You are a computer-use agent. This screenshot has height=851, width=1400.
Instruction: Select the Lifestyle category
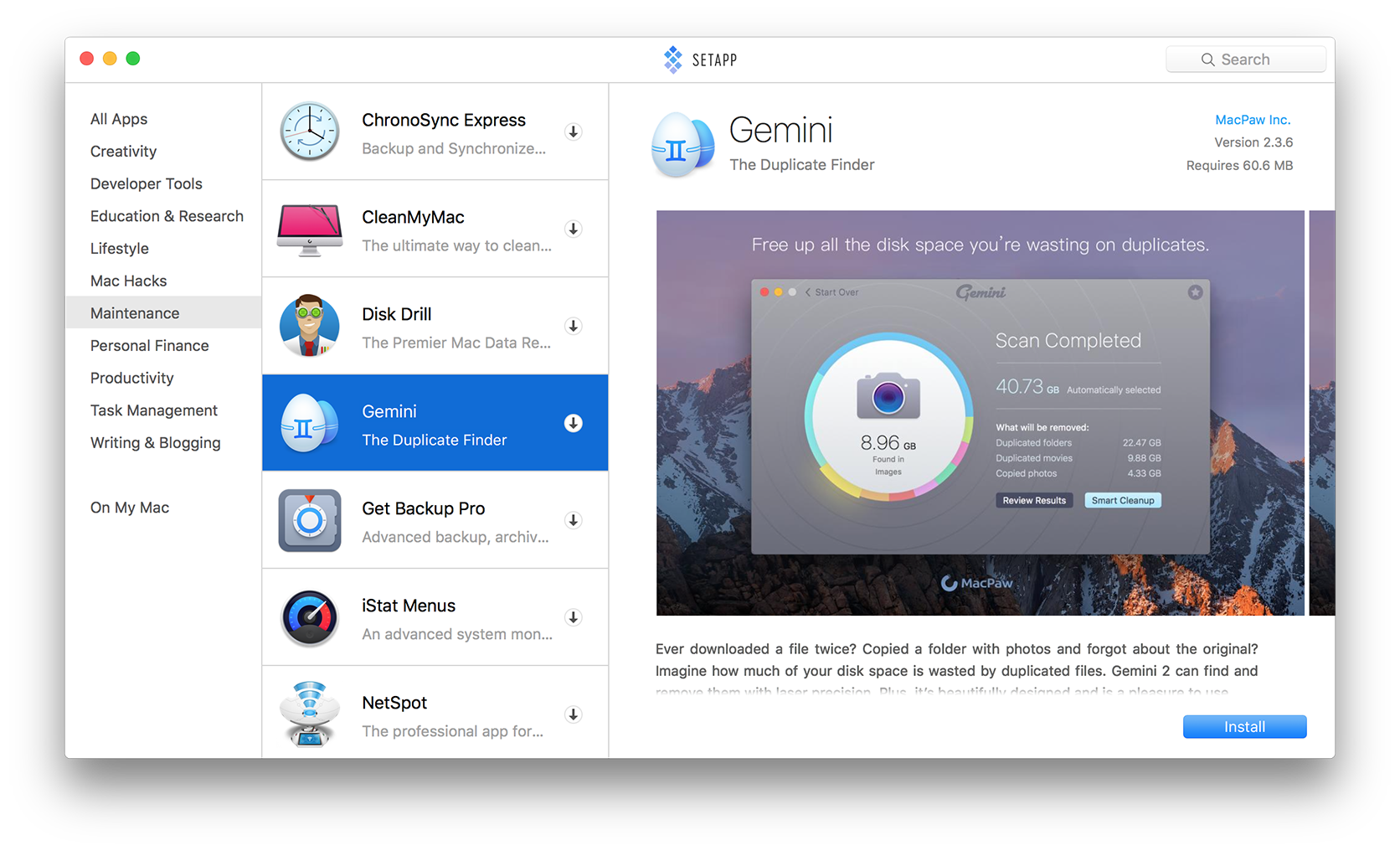click(120, 249)
